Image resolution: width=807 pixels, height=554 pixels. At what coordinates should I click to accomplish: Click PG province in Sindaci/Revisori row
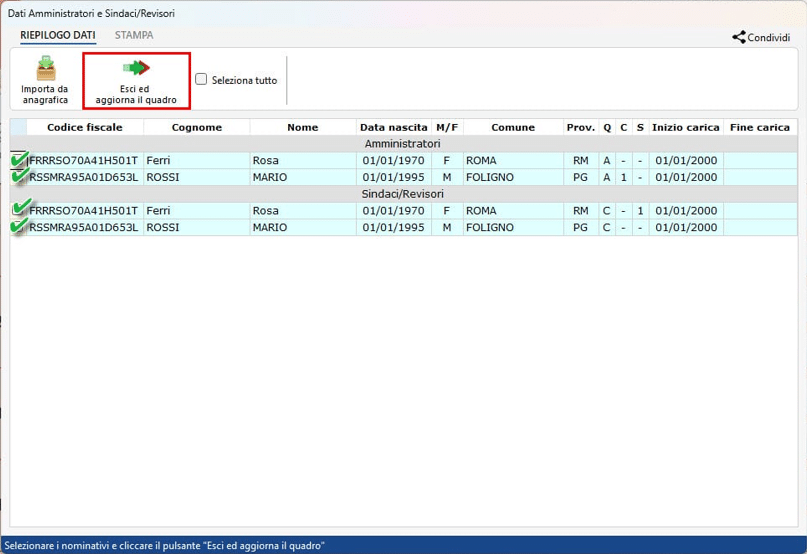click(580, 227)
